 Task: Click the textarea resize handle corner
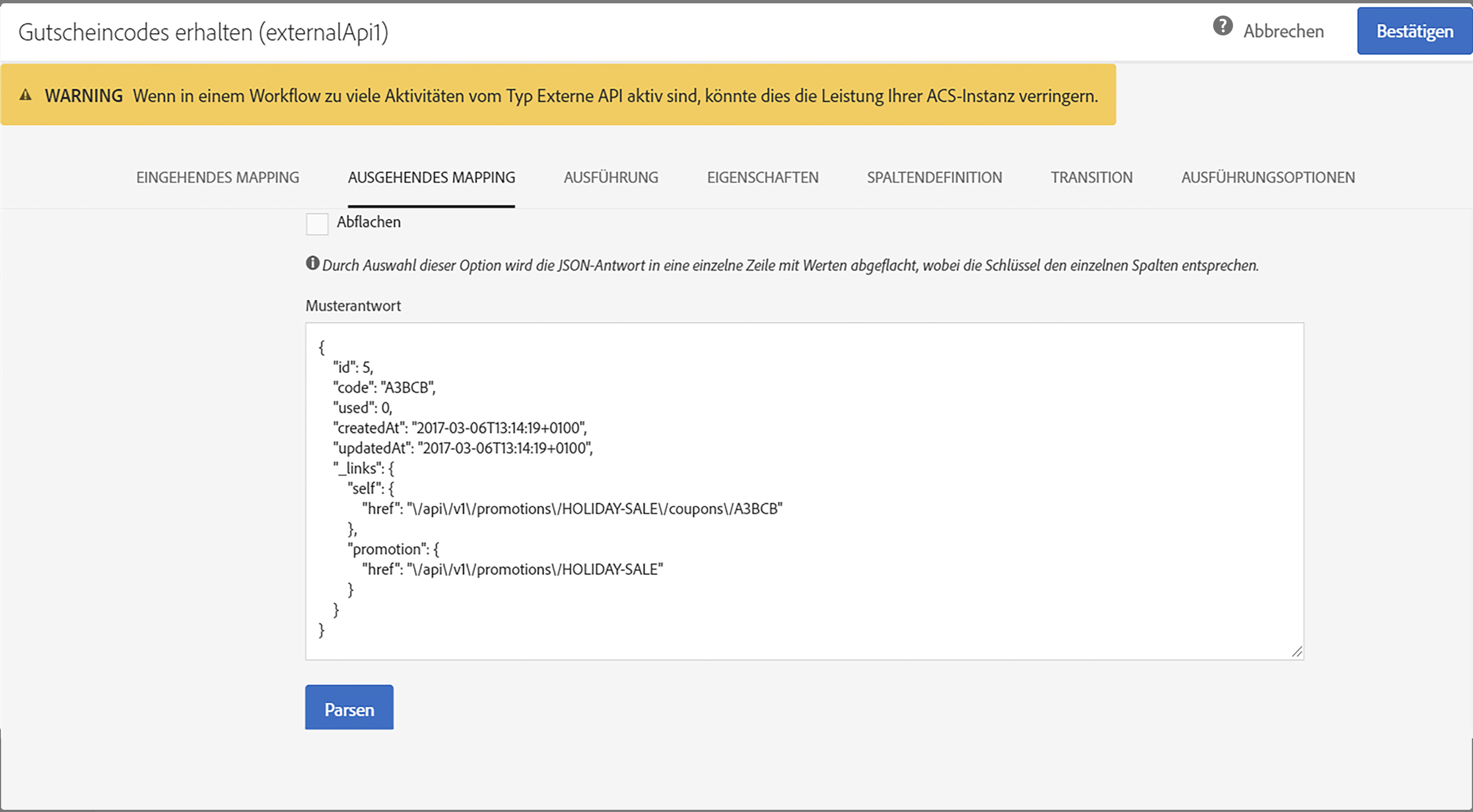click(1296, 651)
